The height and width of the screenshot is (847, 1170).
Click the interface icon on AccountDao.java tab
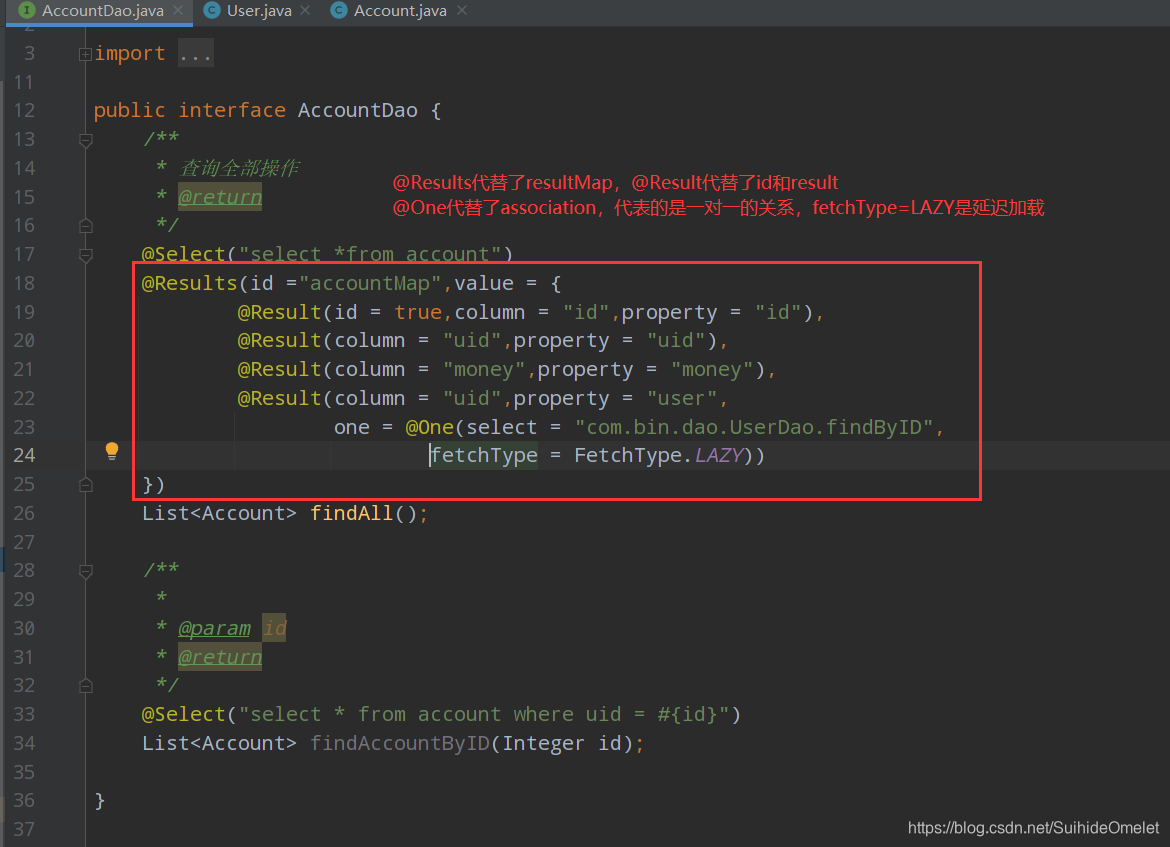[27, 10]
